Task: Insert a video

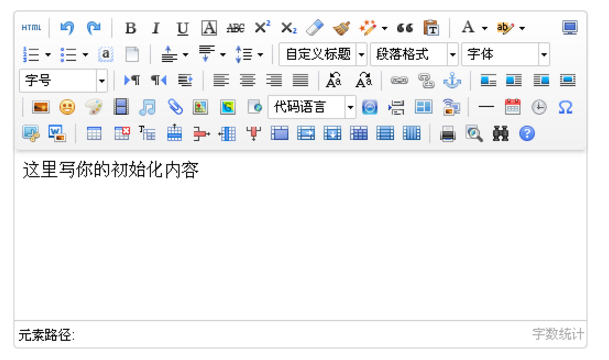Action: 121,107
